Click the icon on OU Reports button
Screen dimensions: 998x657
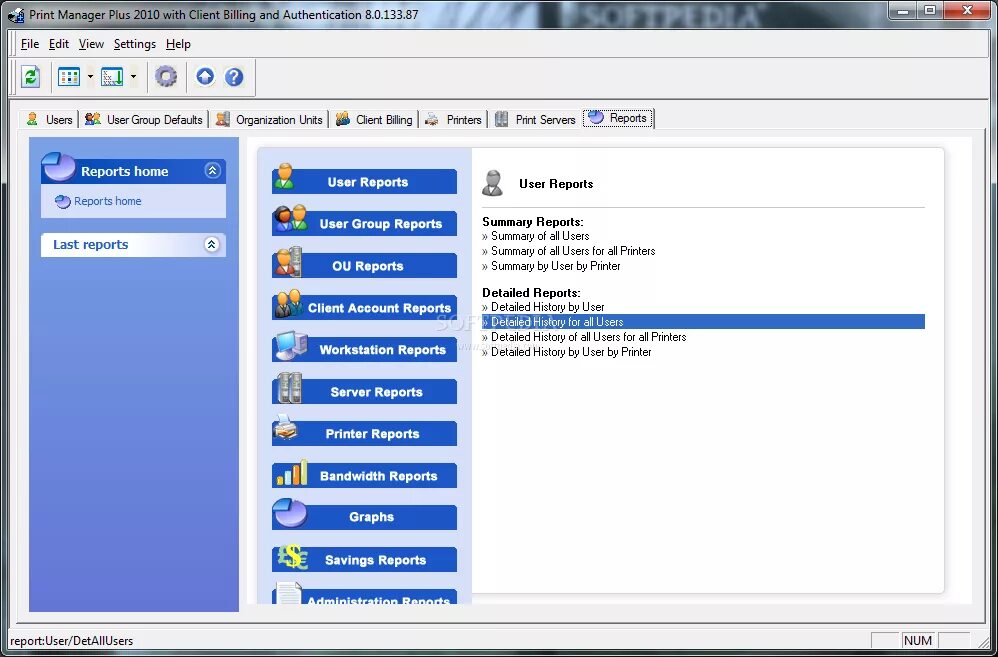click(288, 261)
